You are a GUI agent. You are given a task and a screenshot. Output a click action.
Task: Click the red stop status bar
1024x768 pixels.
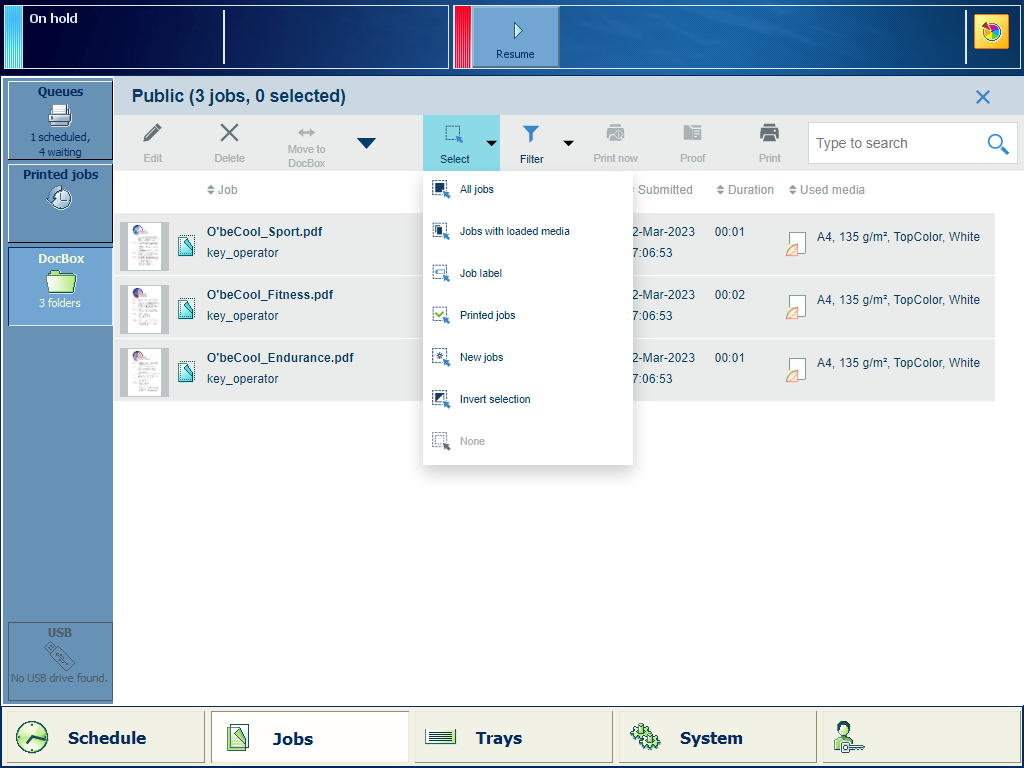462,37
